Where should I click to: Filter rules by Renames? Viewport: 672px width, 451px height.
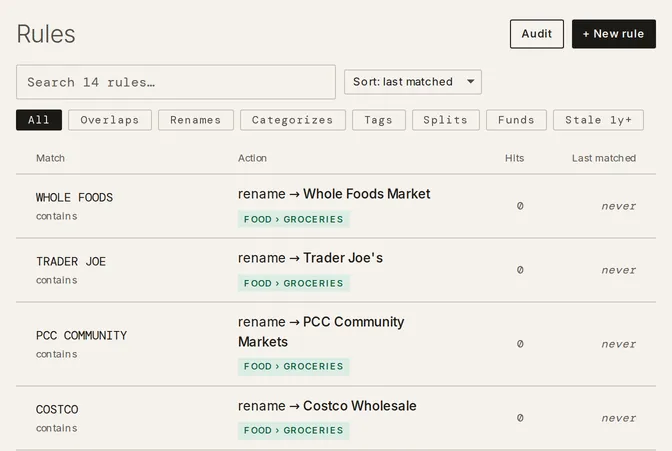[x=196, y=120]
